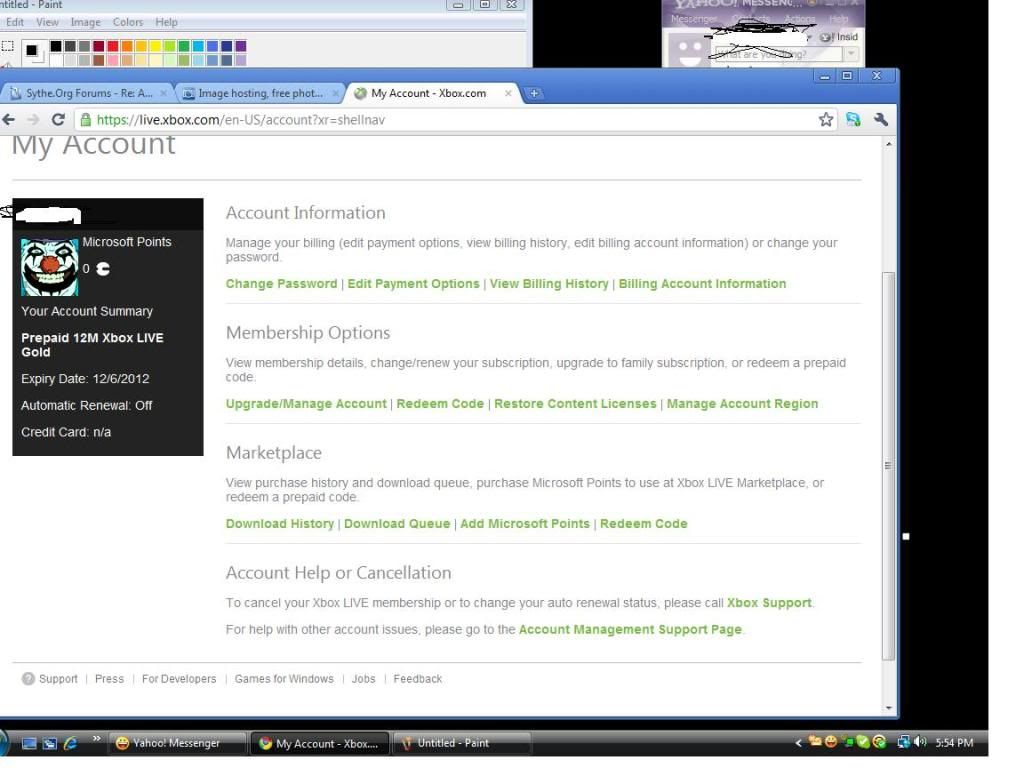Screen dimensions: 1024x768
Task: Click the network tray icon
Action: 904,742
